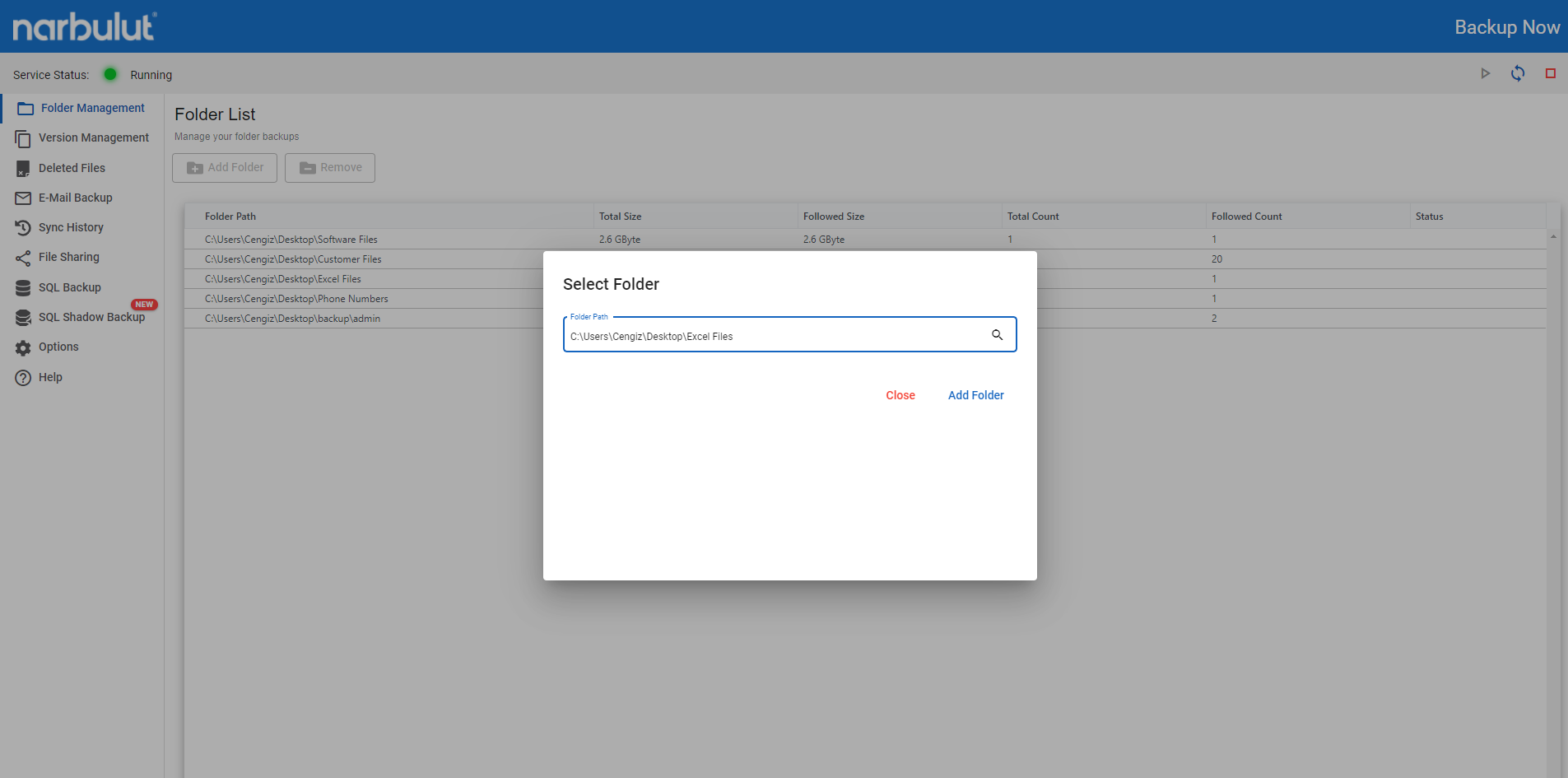Click the red stop service icon

(1550, 73)
